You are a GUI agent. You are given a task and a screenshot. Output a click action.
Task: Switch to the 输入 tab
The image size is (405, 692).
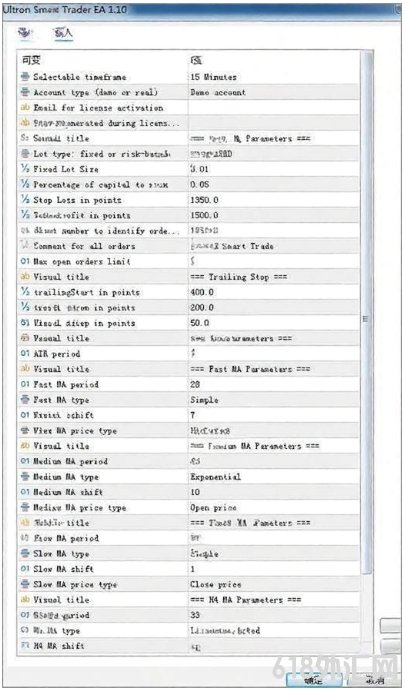63,33
